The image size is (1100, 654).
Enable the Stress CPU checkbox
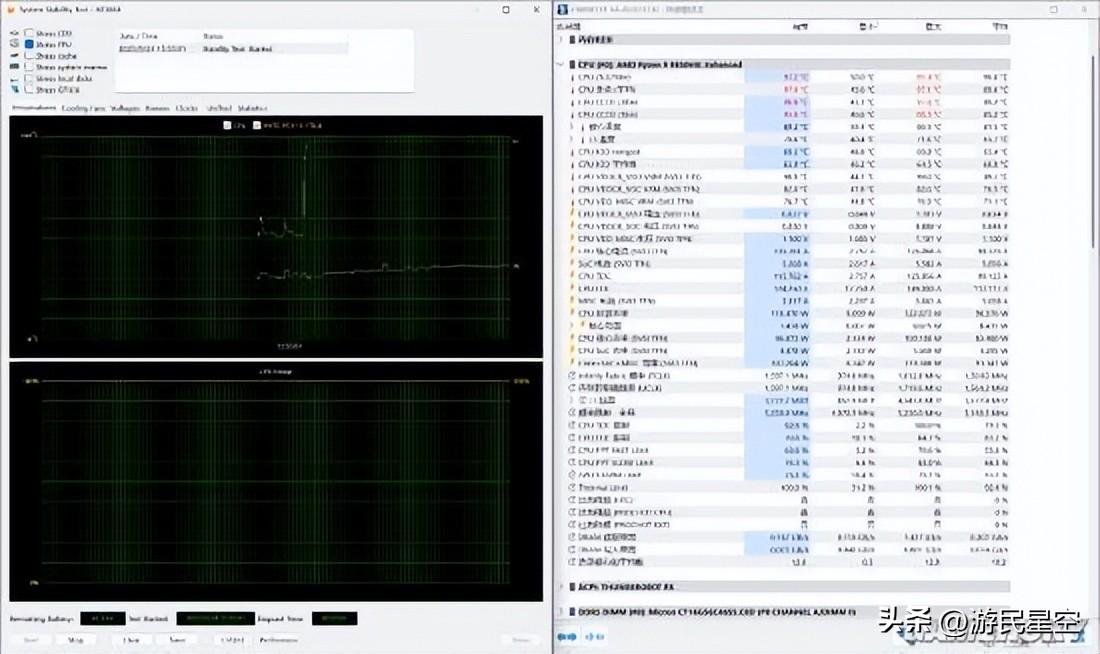point(28,34)
